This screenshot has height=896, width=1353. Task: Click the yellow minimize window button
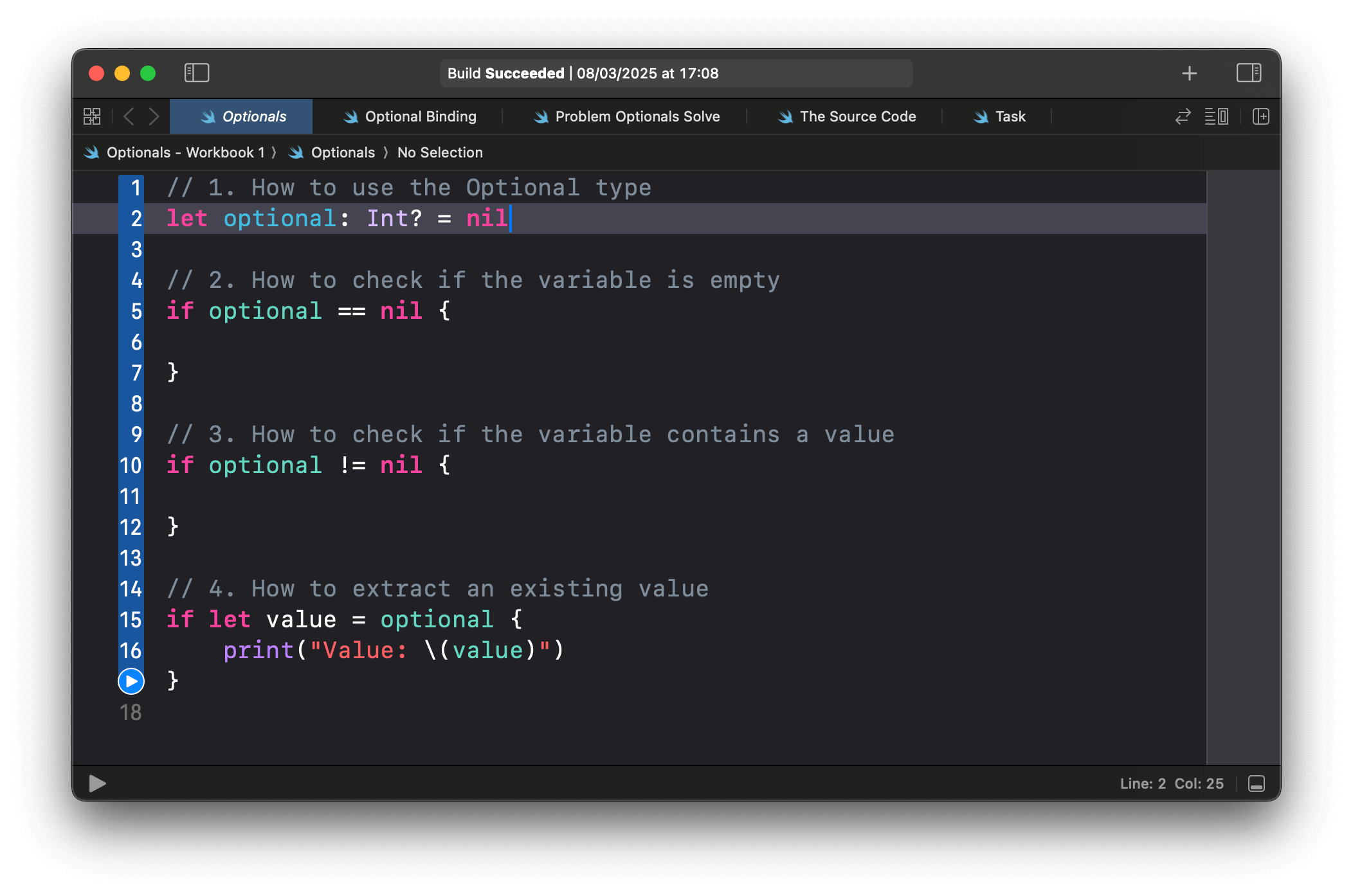[x=122, y=73]
